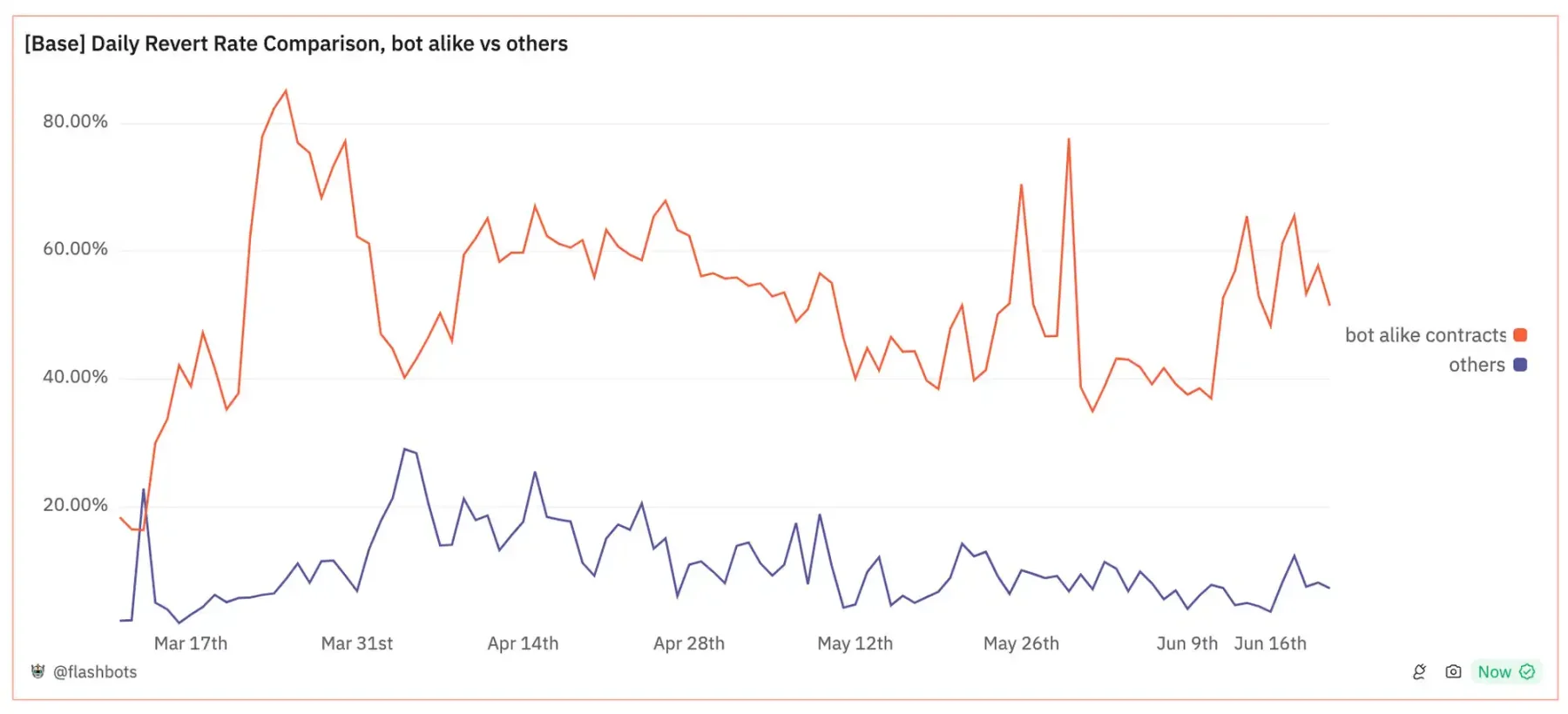1568x714 pixels.
Task: Click the Apr 14th date axis label
Action: point(523,643)
